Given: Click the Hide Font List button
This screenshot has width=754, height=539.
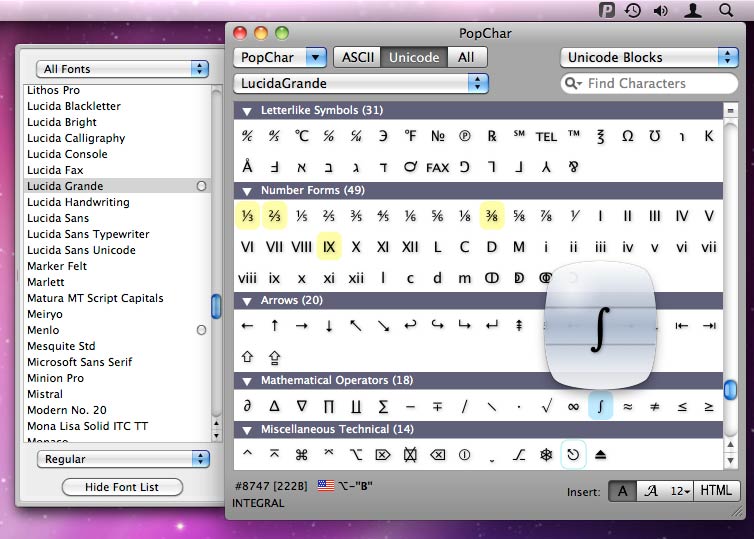Looking at the screenshot, I should (122, 487).
